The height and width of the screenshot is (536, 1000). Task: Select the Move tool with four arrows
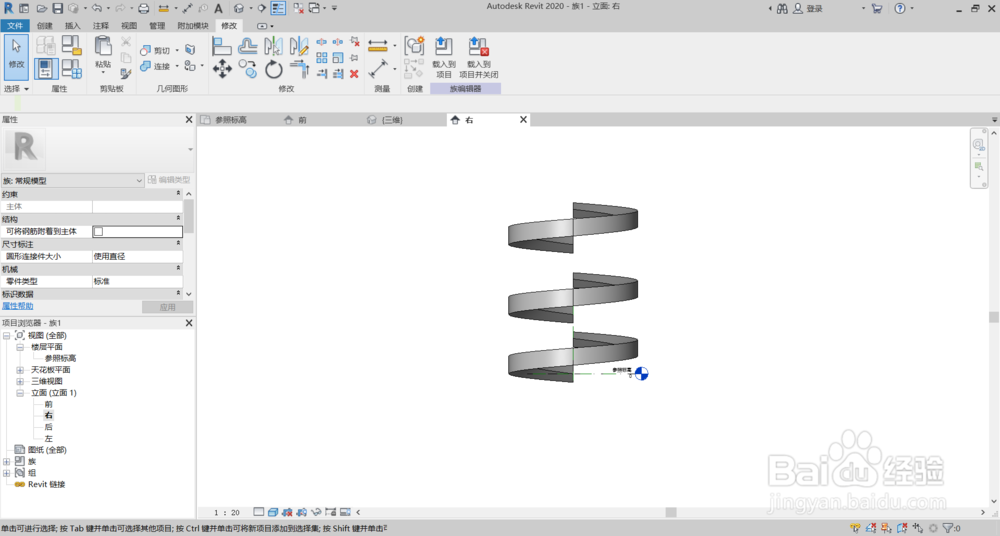click(222, 69)
